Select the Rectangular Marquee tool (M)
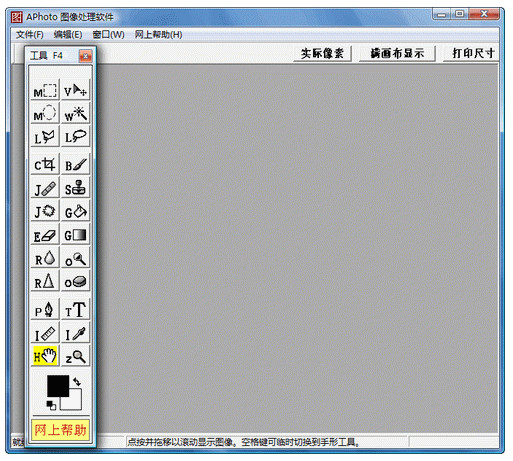 pyautogui.click(x=45, y=90)
